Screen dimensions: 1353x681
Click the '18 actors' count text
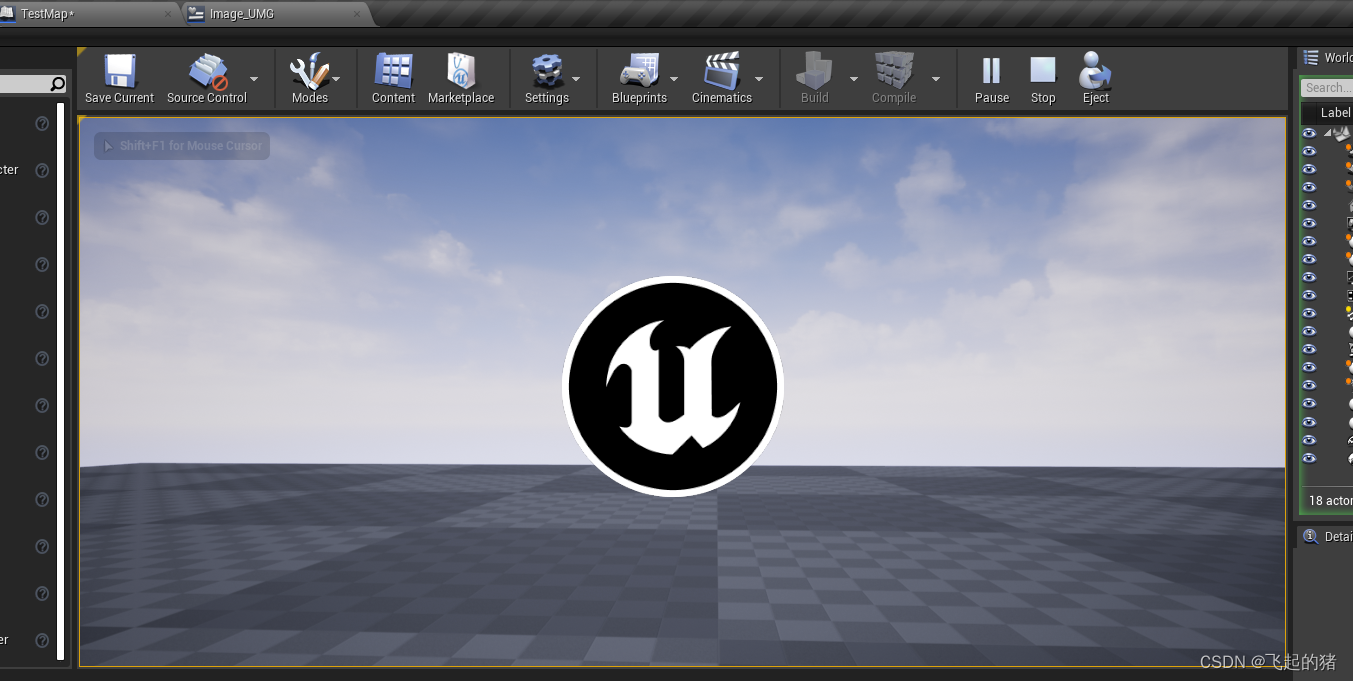pyautogui.click(x=1330, y=501)
